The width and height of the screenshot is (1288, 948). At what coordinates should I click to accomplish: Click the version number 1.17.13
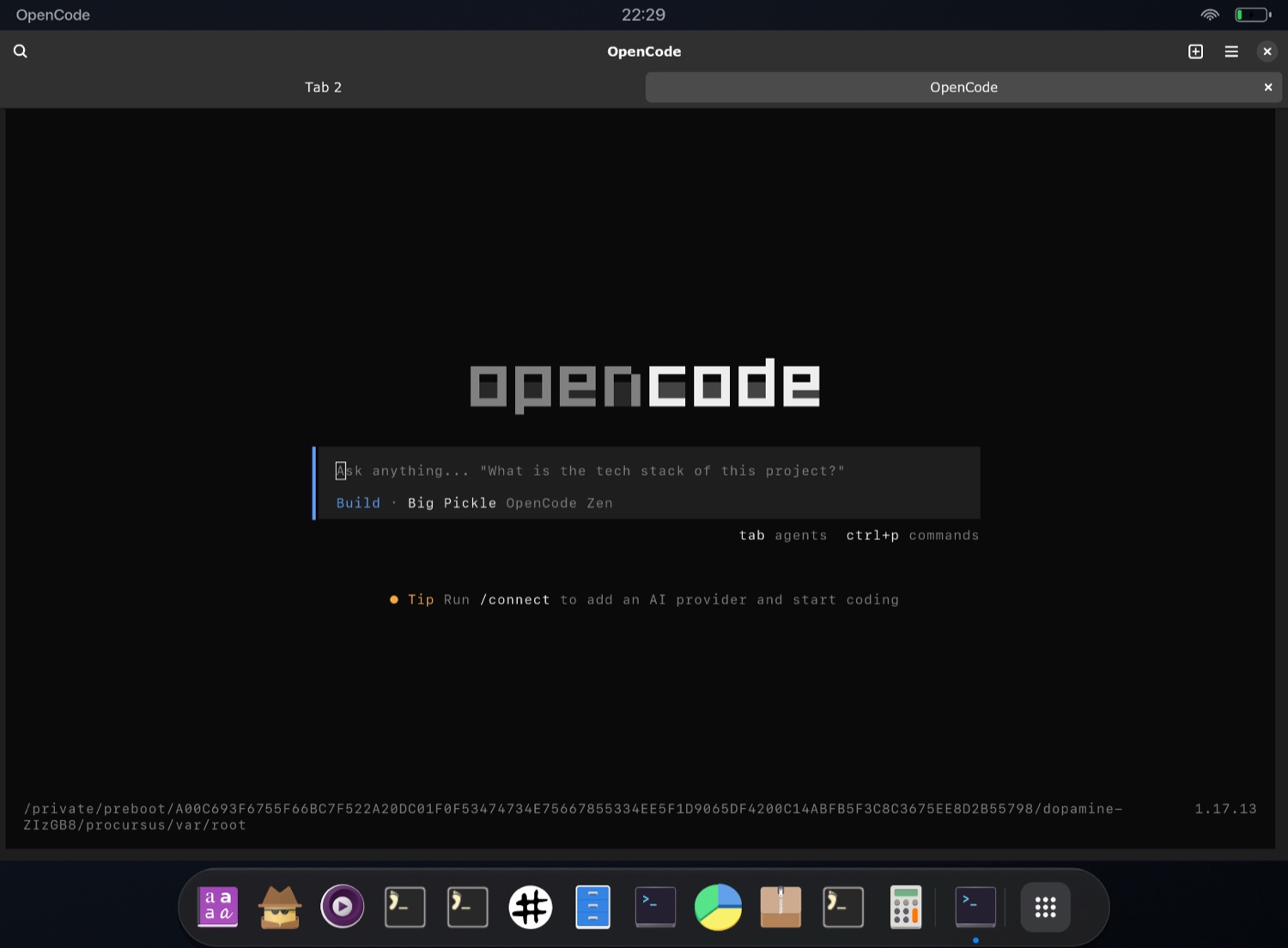click(1225, 809)
